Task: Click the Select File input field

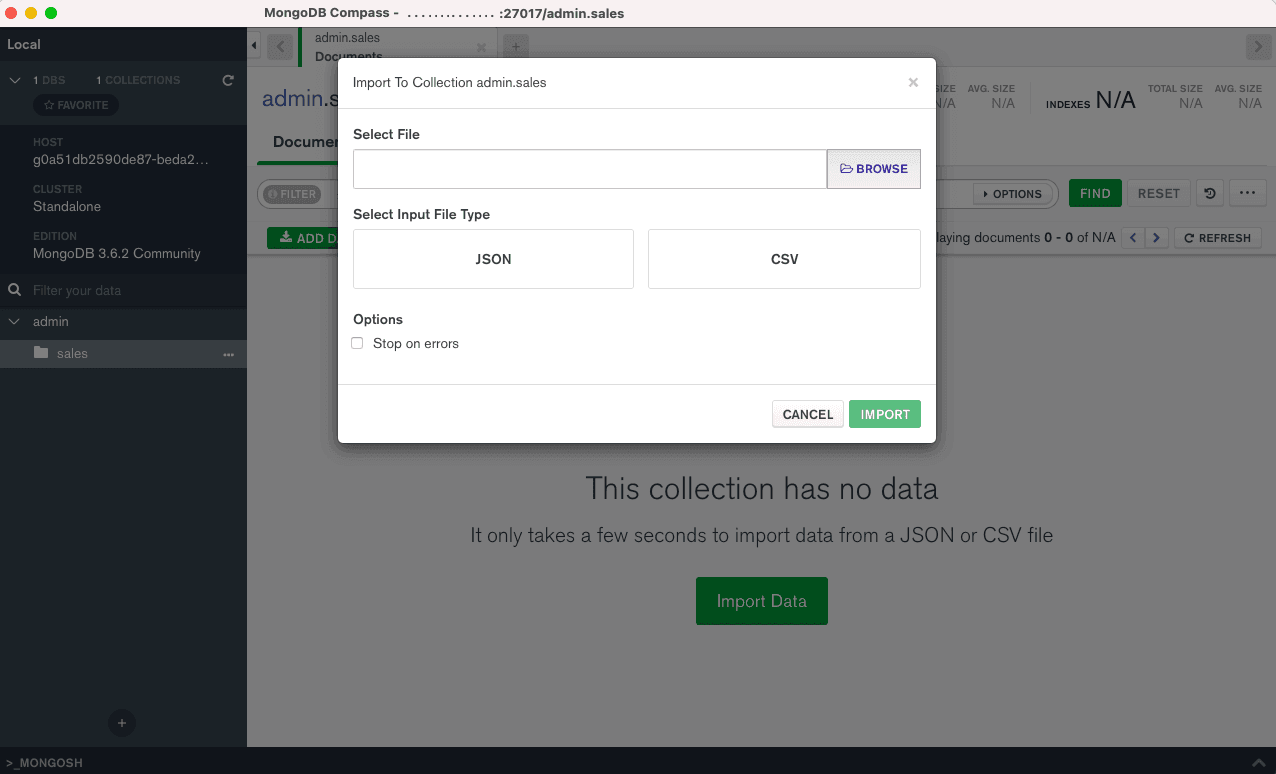Action: click(x=589, y=169)
